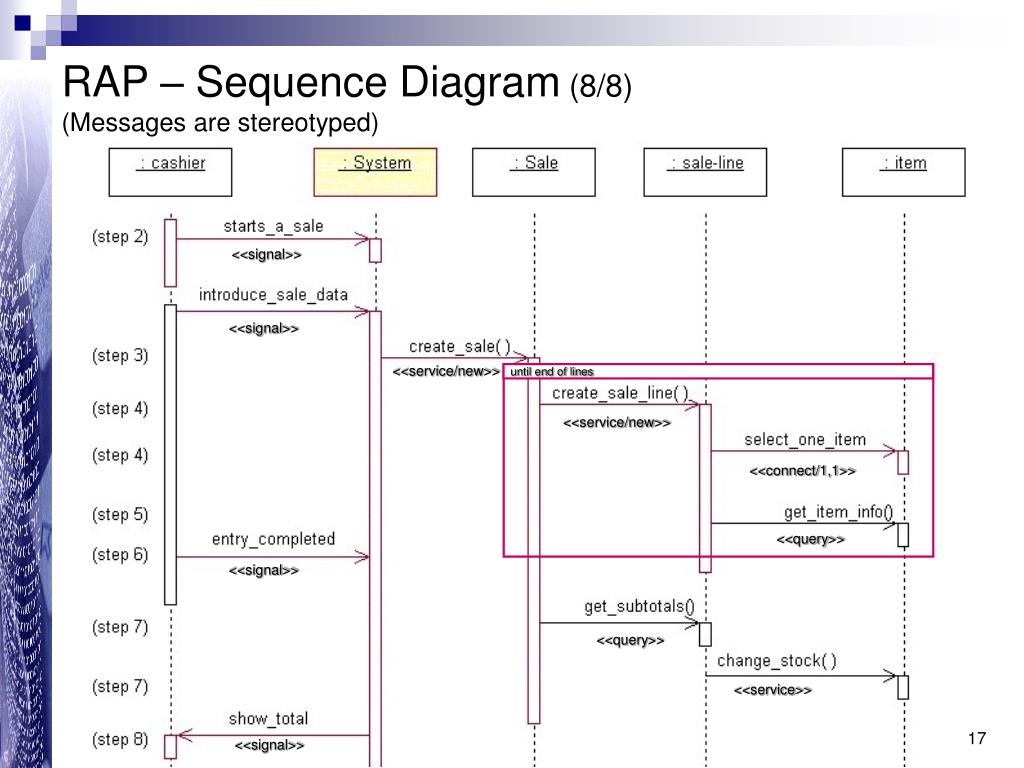Click <<signal>> stereotype under entry_completed
The image size is (1024, 768).
[x=264, y=571]
